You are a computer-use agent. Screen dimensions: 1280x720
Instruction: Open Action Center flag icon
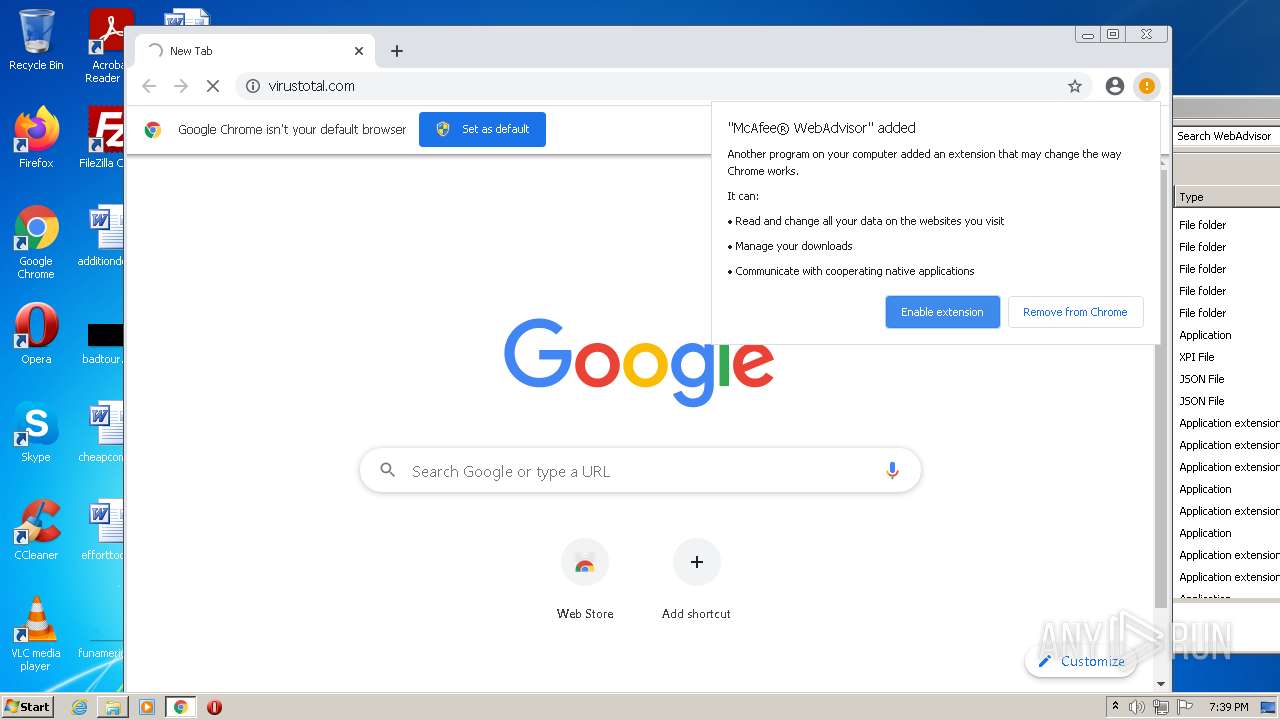[1184, 707]
